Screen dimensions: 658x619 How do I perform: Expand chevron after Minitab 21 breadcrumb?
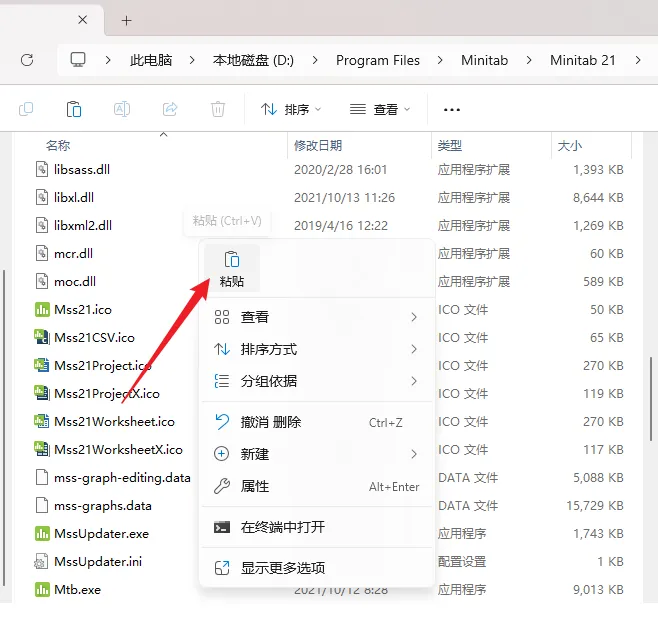(638, 60)
